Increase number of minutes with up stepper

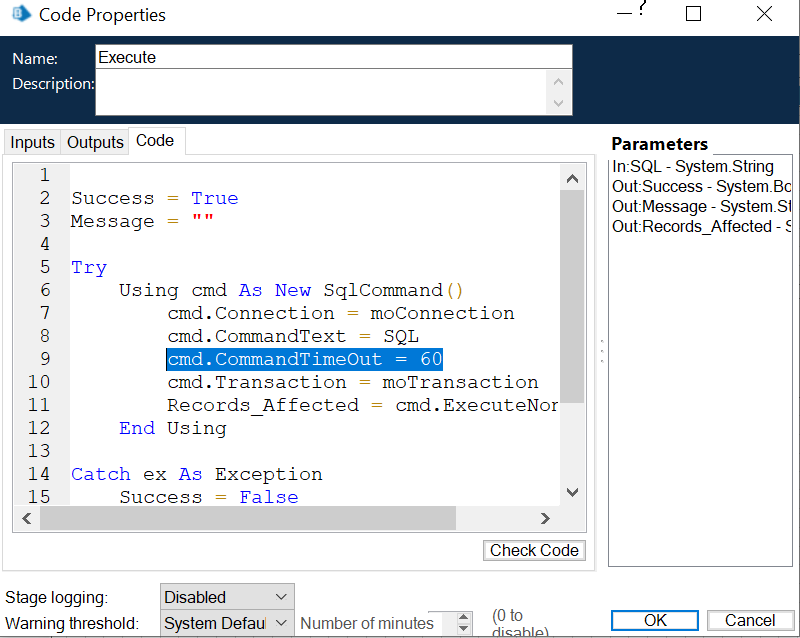click(463, 617)
